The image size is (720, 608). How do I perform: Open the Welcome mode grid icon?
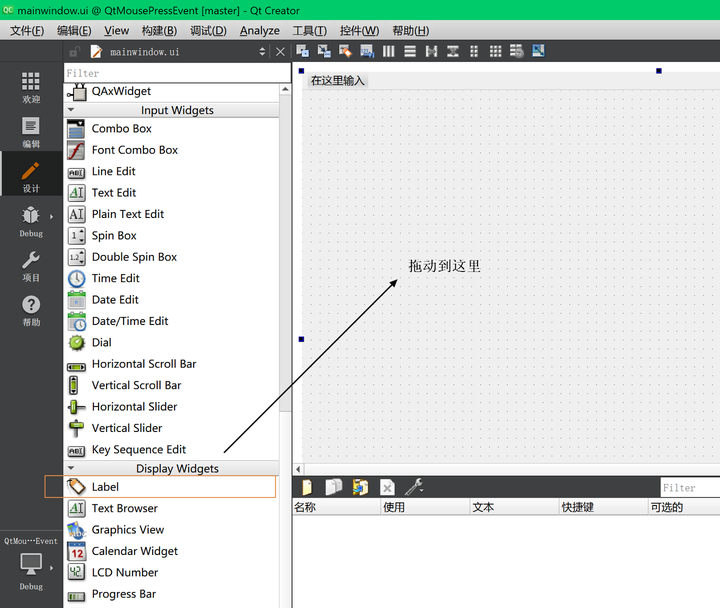pos(31,84)
